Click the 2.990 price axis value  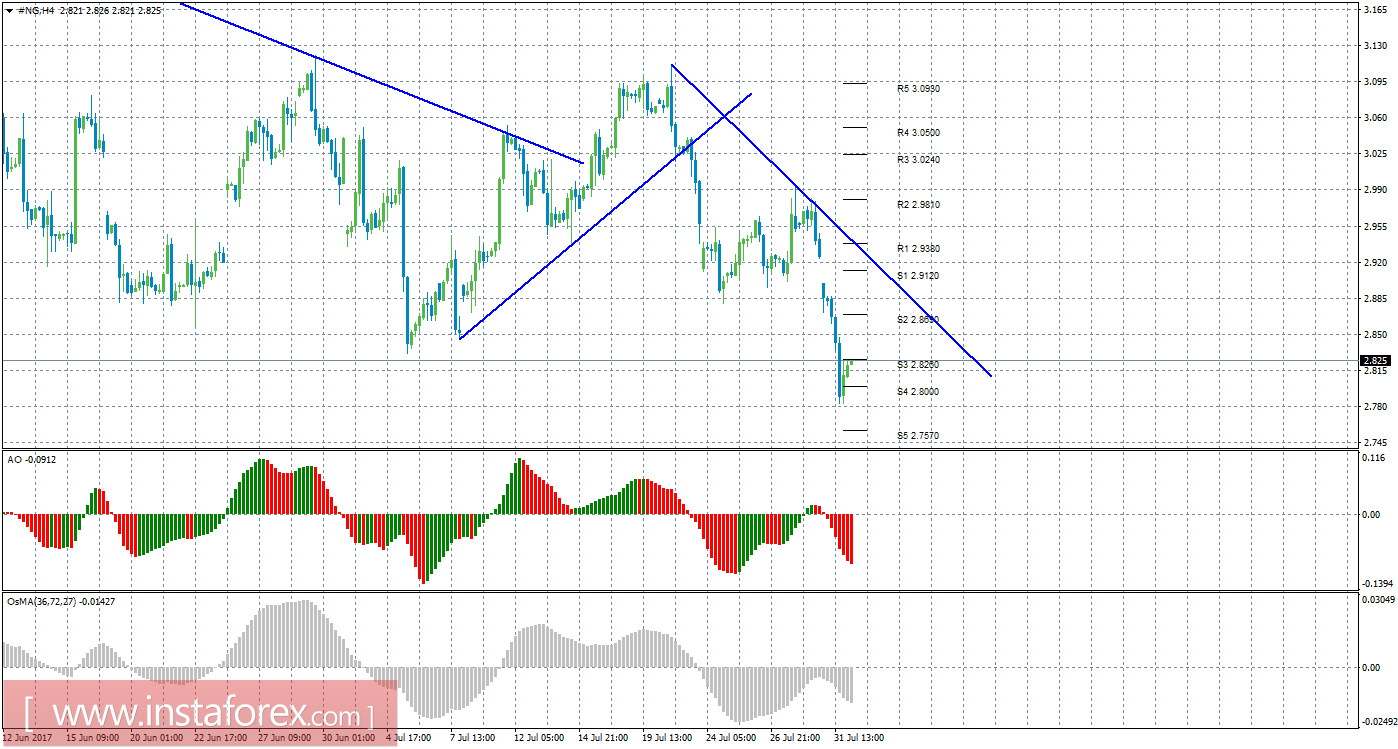tap(1374, 190)
